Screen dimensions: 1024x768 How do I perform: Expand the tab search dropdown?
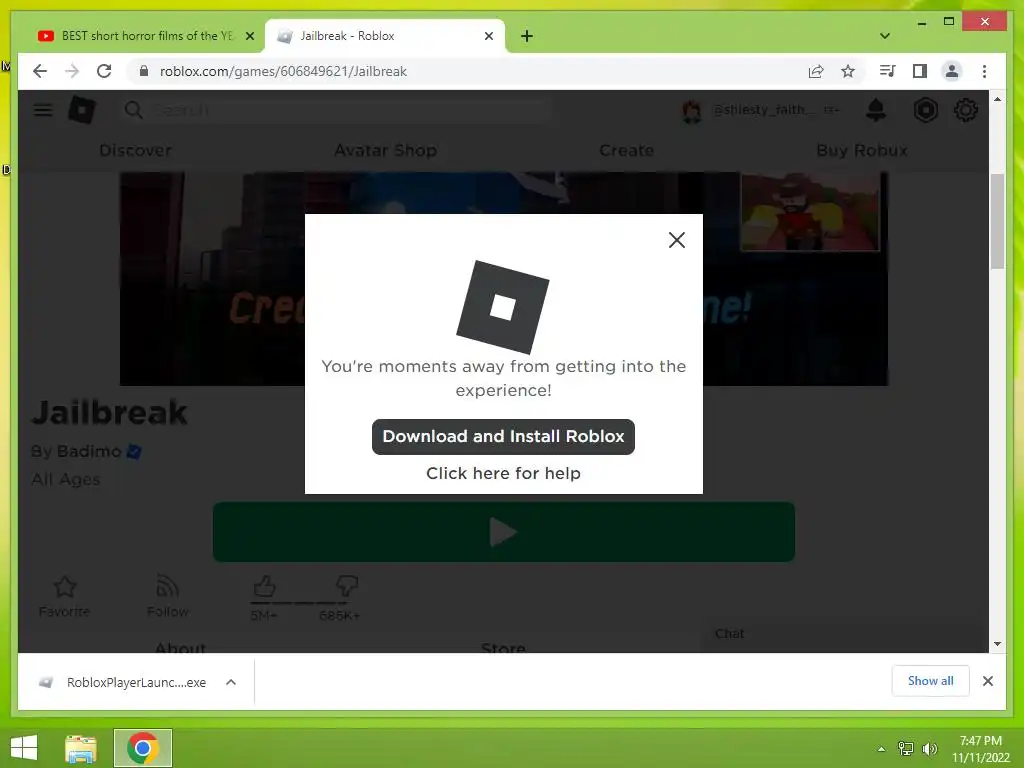click(x=885, y=36)
